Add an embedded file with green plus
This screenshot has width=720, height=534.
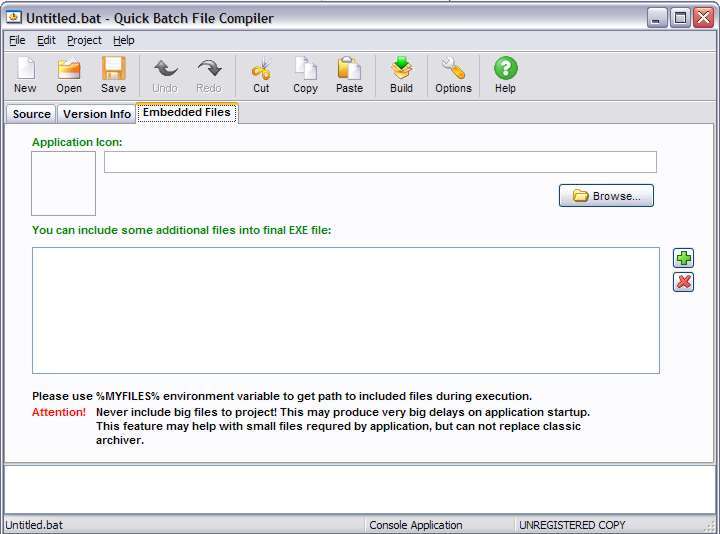point(683,258)
